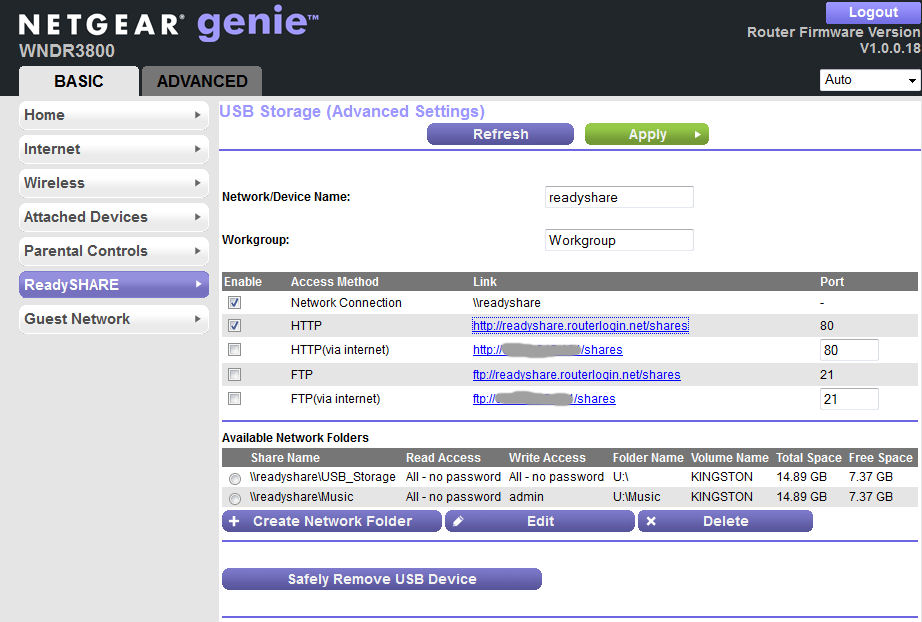Click the U:\Music folder name cell
Viewport: 922px width, 622px height.
[x=637, y=497]
